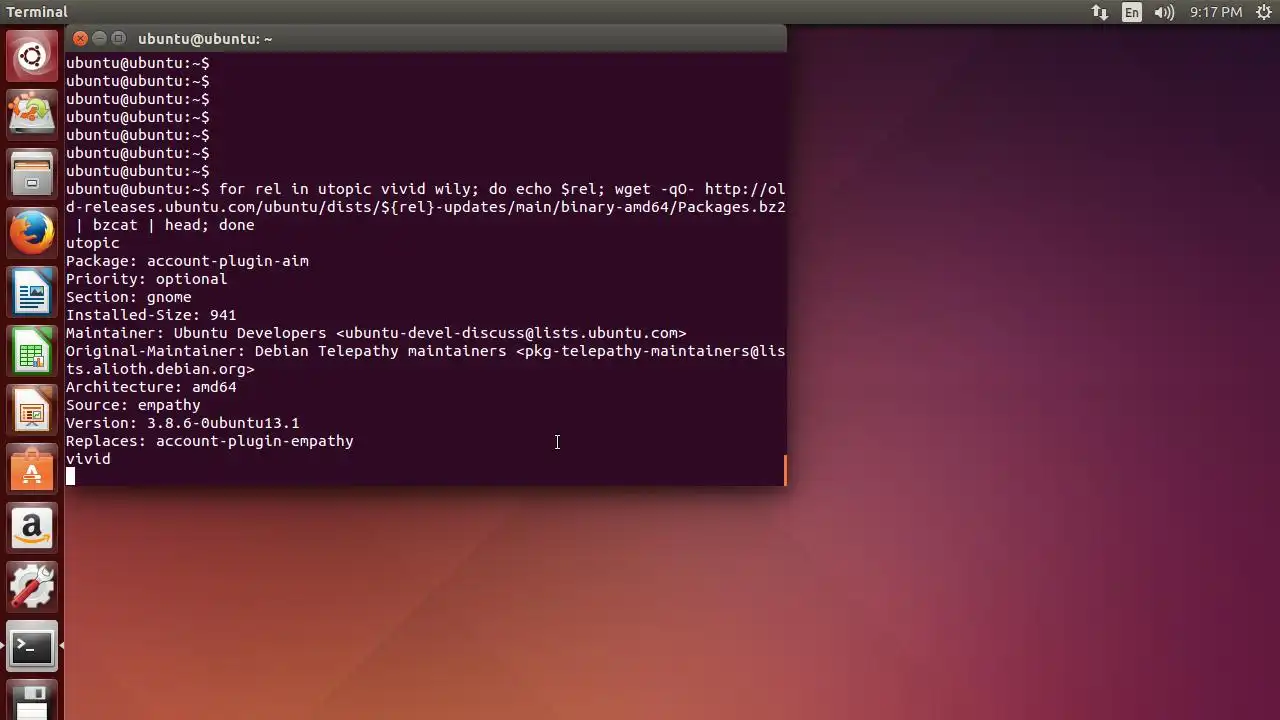Minimize the terminal window
This screenshot has height=720, width=1280.
tap(100, 38)
